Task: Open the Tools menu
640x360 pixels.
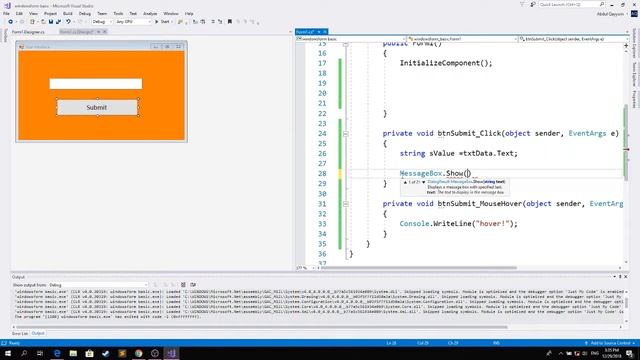Action: point(118,13)
